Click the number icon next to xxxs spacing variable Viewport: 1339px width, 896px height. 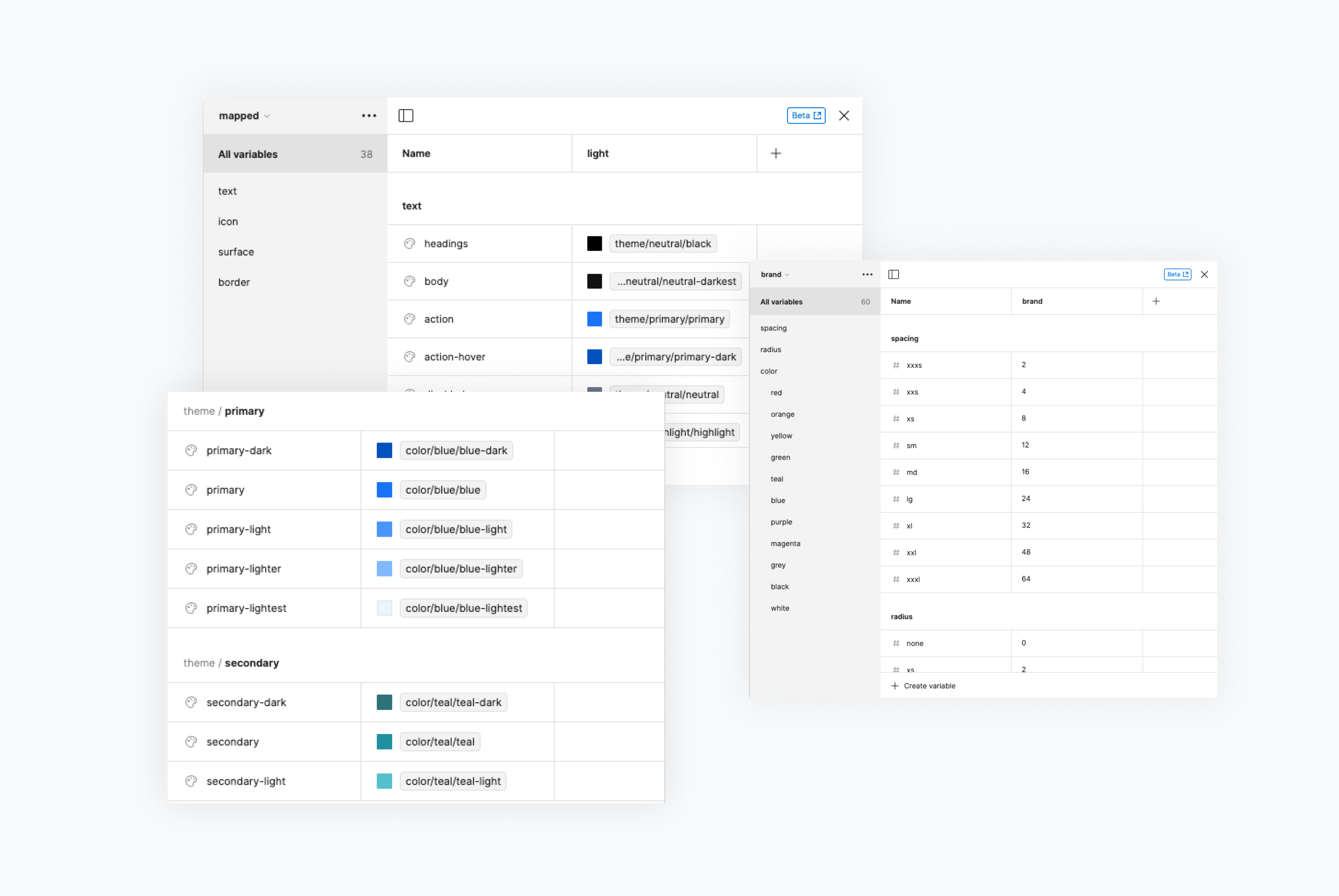[896, 365]
